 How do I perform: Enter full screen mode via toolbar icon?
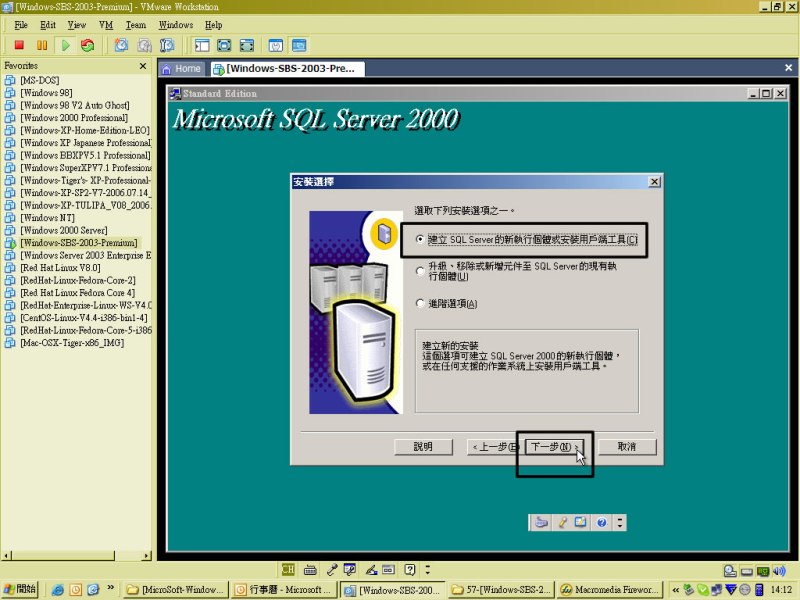246,45
